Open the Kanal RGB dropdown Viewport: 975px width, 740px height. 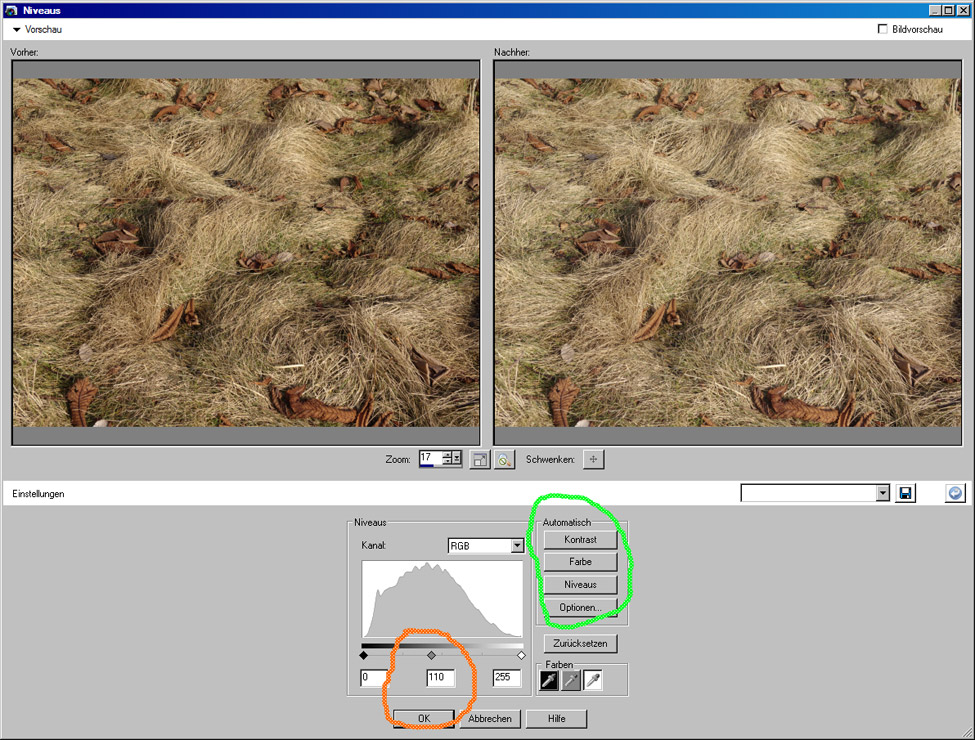(x=517, y=545)
